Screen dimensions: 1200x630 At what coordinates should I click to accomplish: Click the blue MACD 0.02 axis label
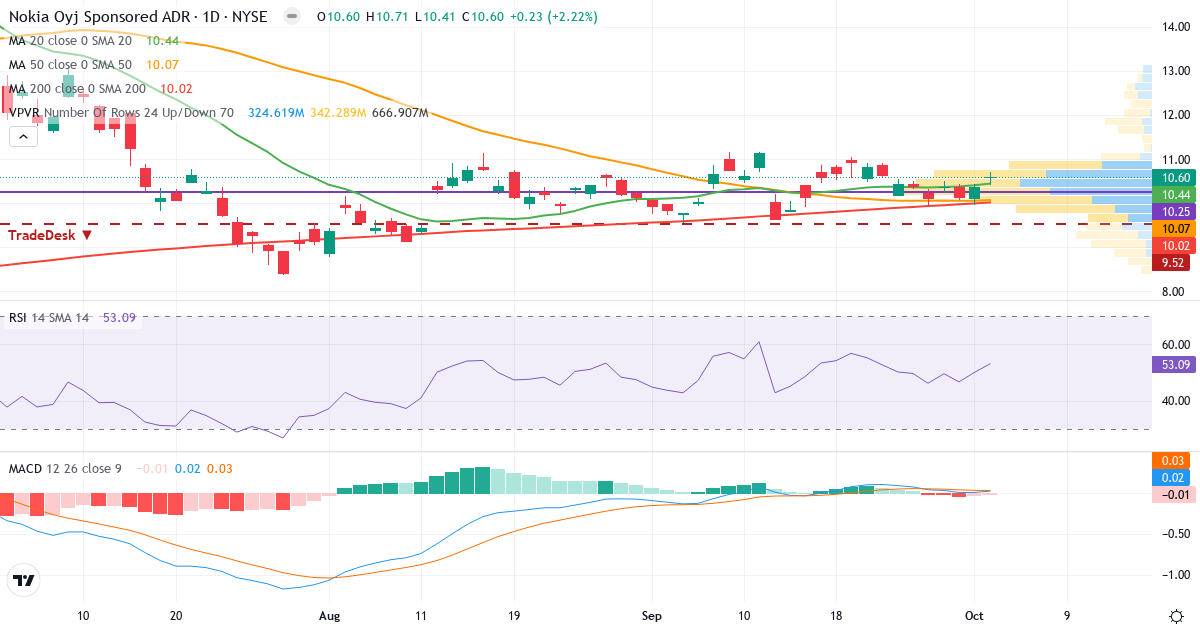[x=1169, y=477]
